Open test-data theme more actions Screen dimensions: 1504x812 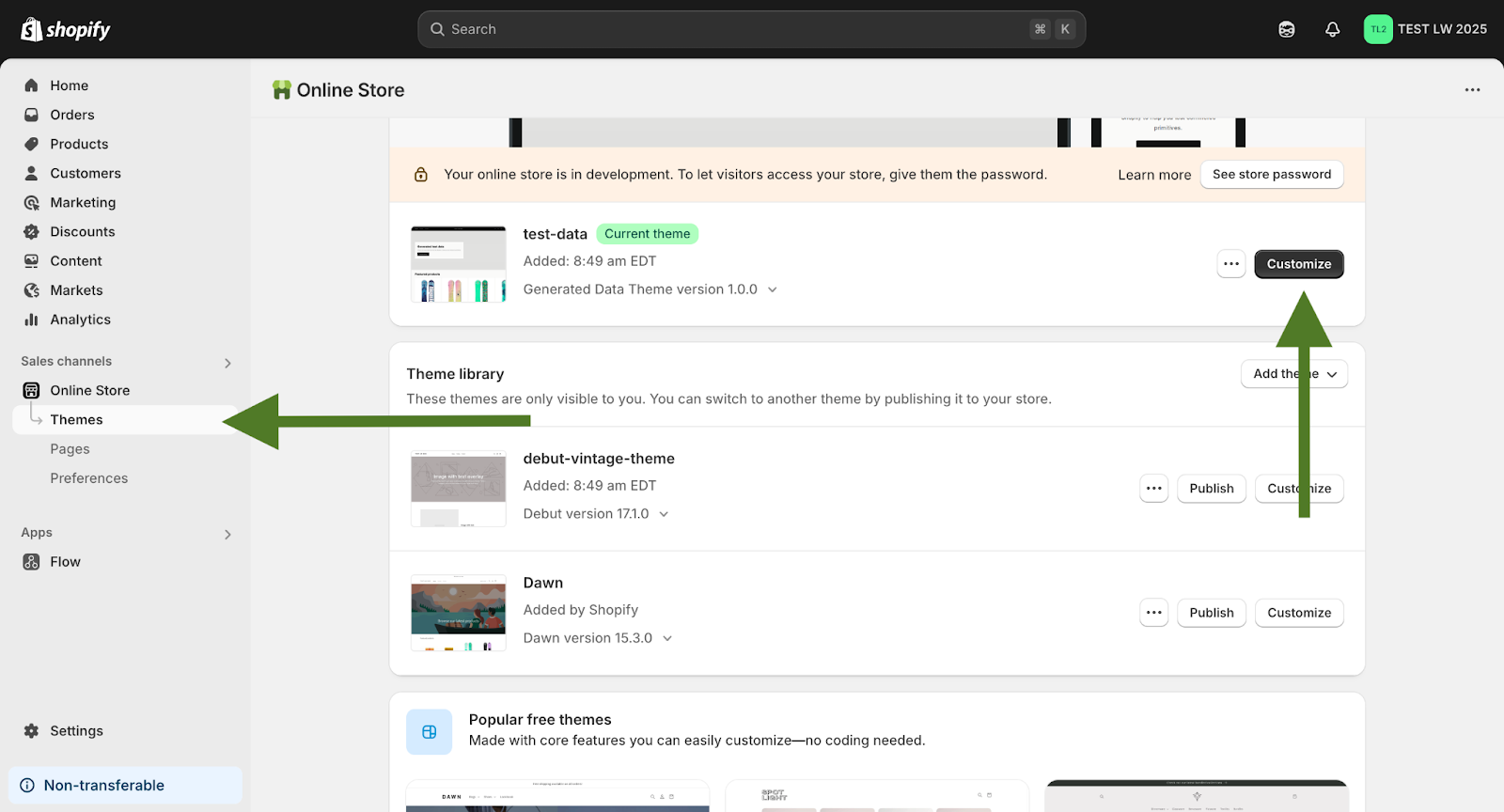pyautogui.click(x=1231, y=264)
